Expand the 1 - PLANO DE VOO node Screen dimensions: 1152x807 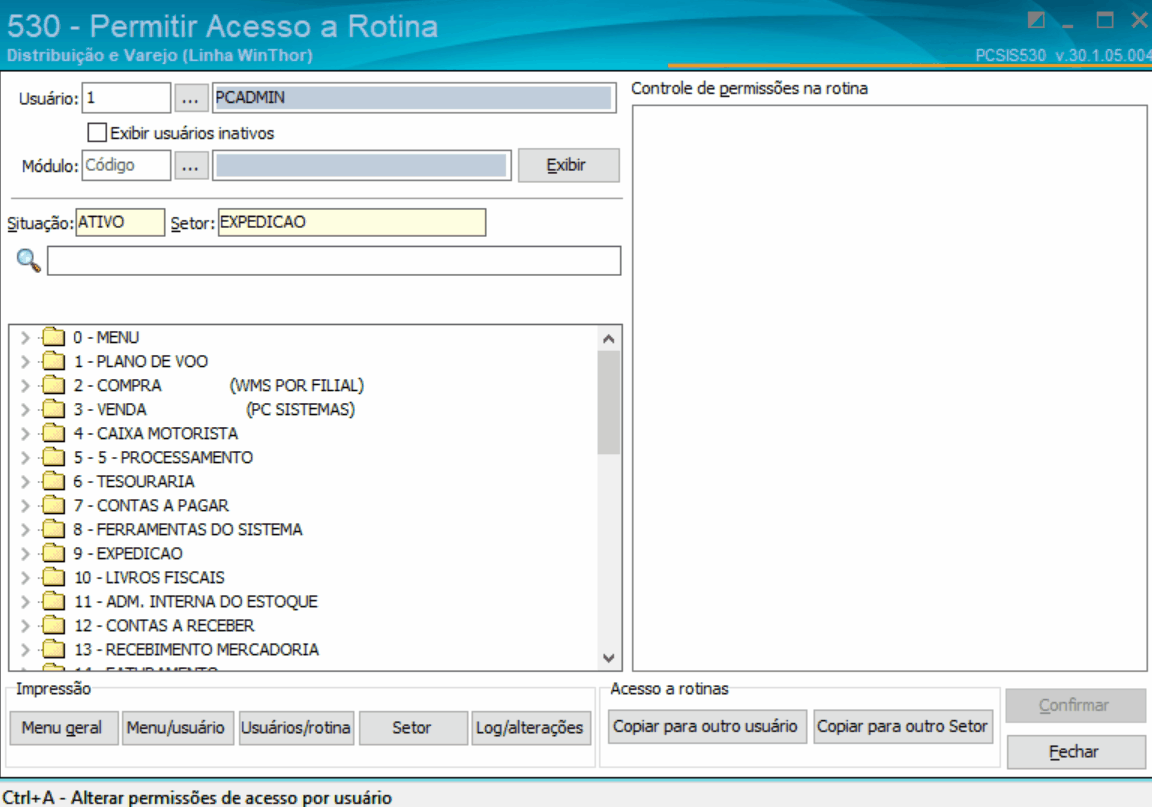pyautogui.click(x=25, y=361)
